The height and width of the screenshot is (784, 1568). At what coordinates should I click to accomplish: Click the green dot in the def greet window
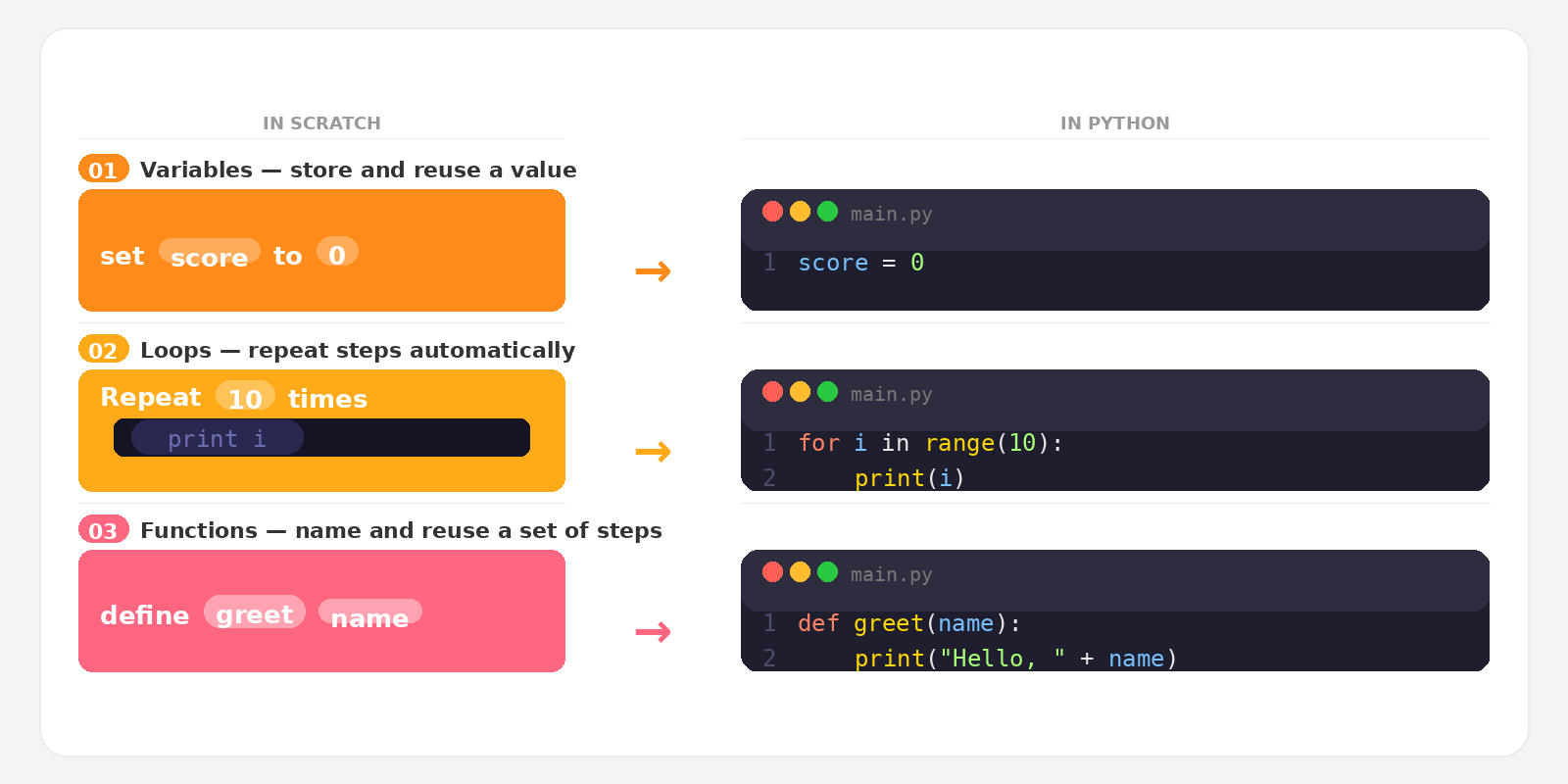[827, 572]
